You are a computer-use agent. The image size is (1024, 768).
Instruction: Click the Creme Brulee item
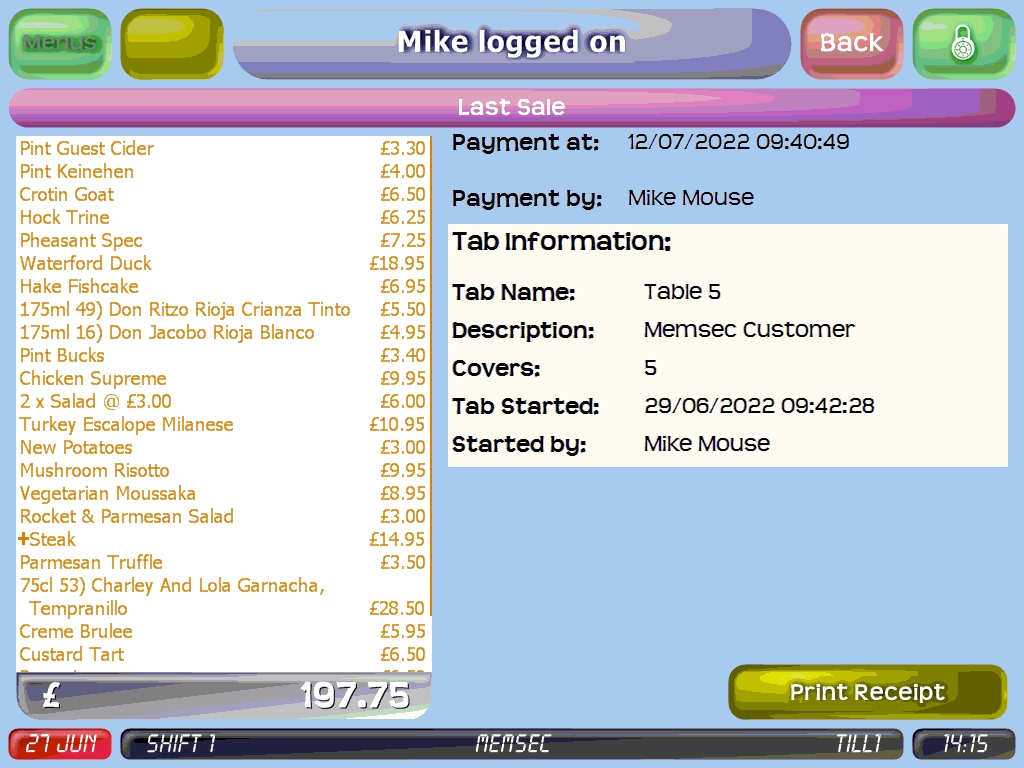coord(76,631)
